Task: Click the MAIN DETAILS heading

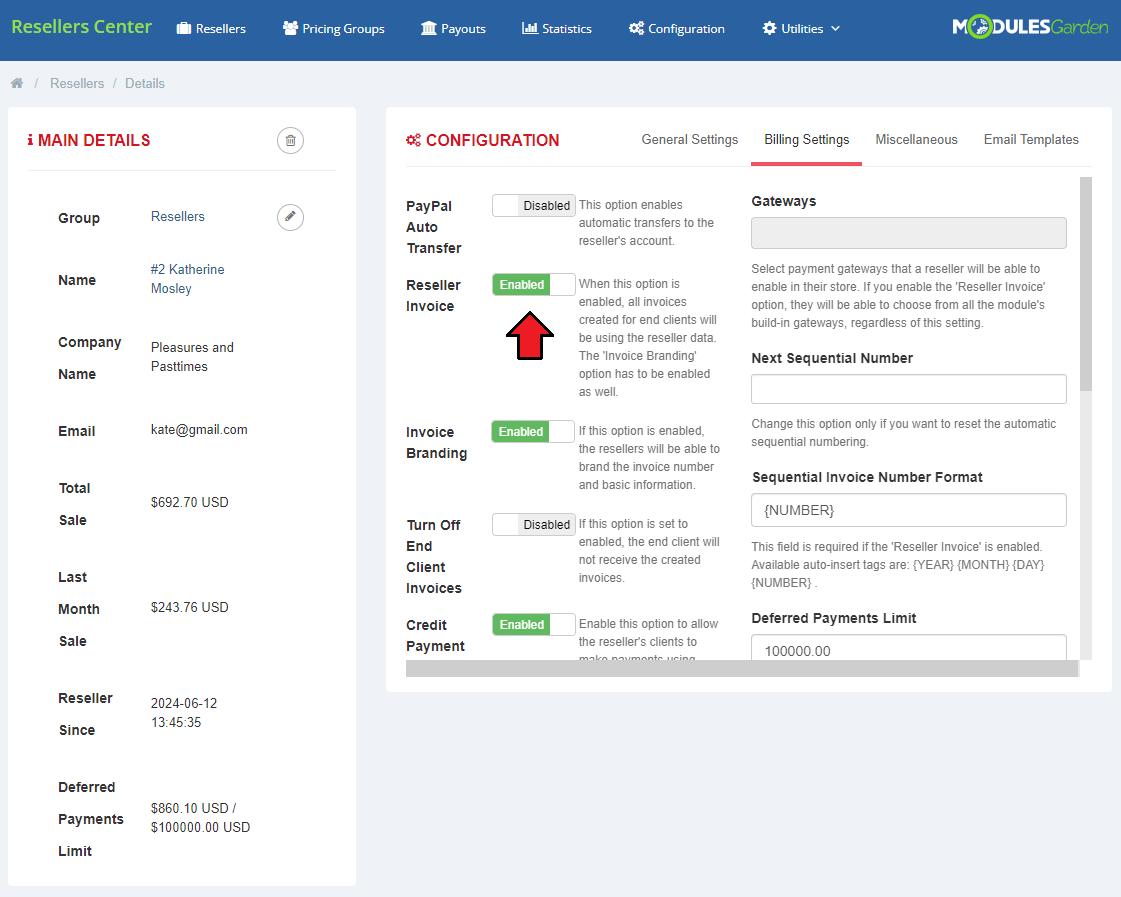Action: point(89,140)
